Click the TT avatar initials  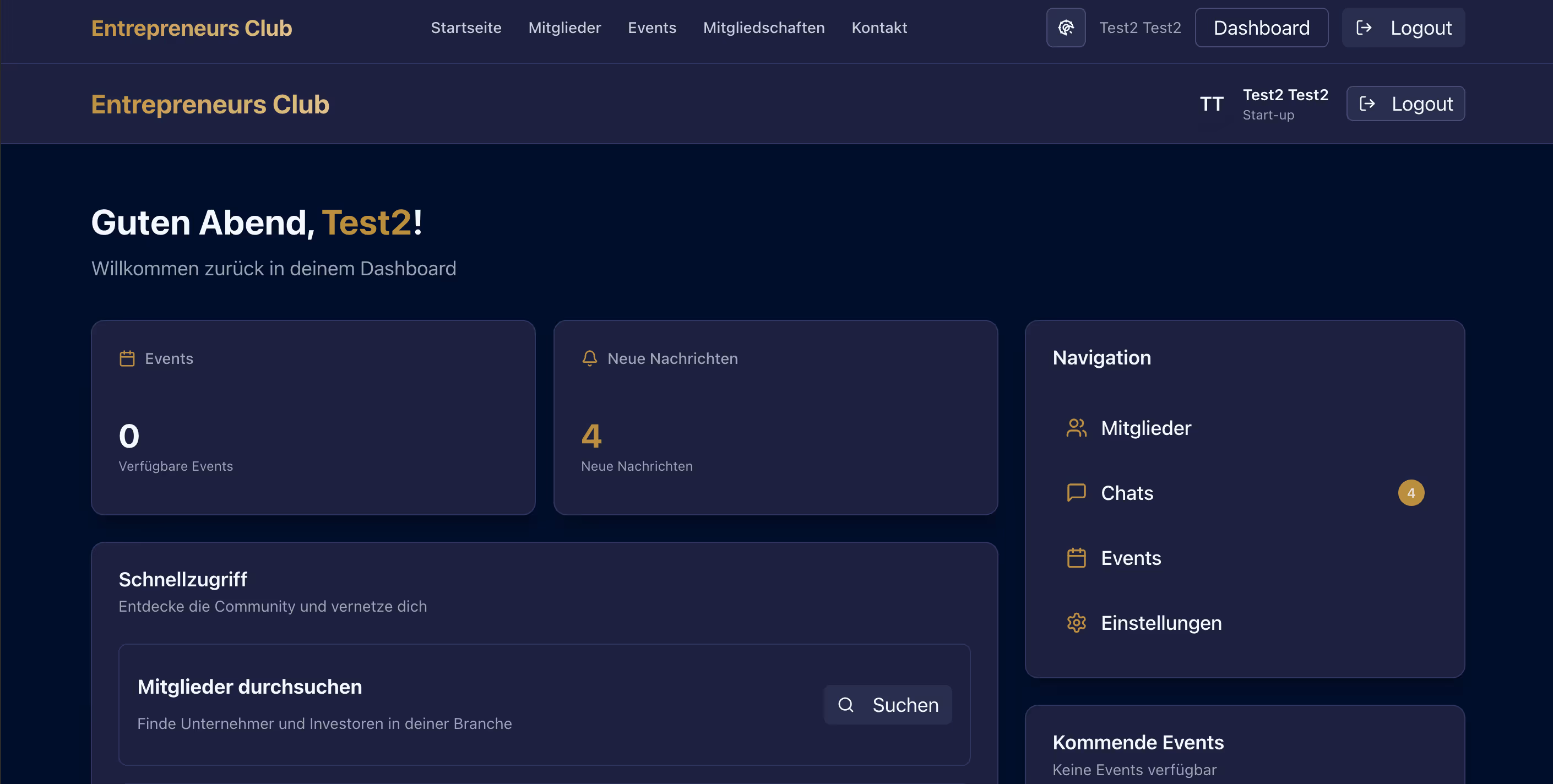pyautogui.click(x=1211, y=104)
